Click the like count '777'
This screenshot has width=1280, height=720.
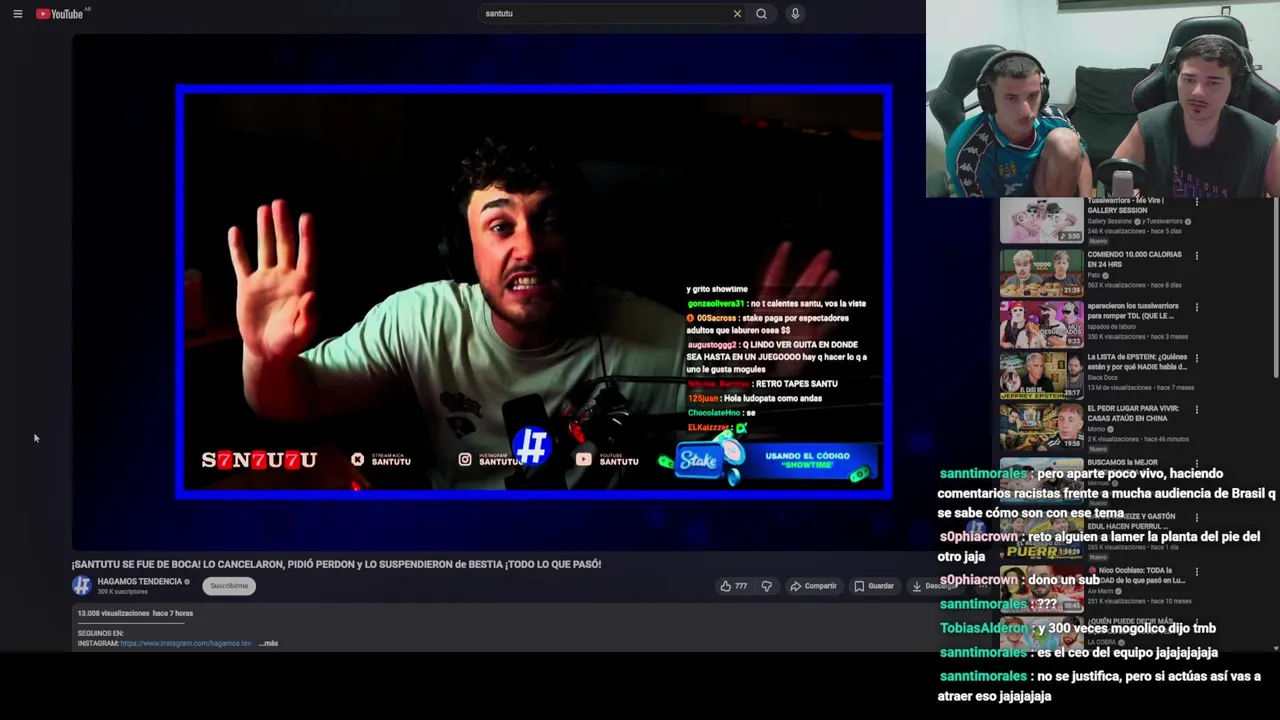tap(741, 586)
